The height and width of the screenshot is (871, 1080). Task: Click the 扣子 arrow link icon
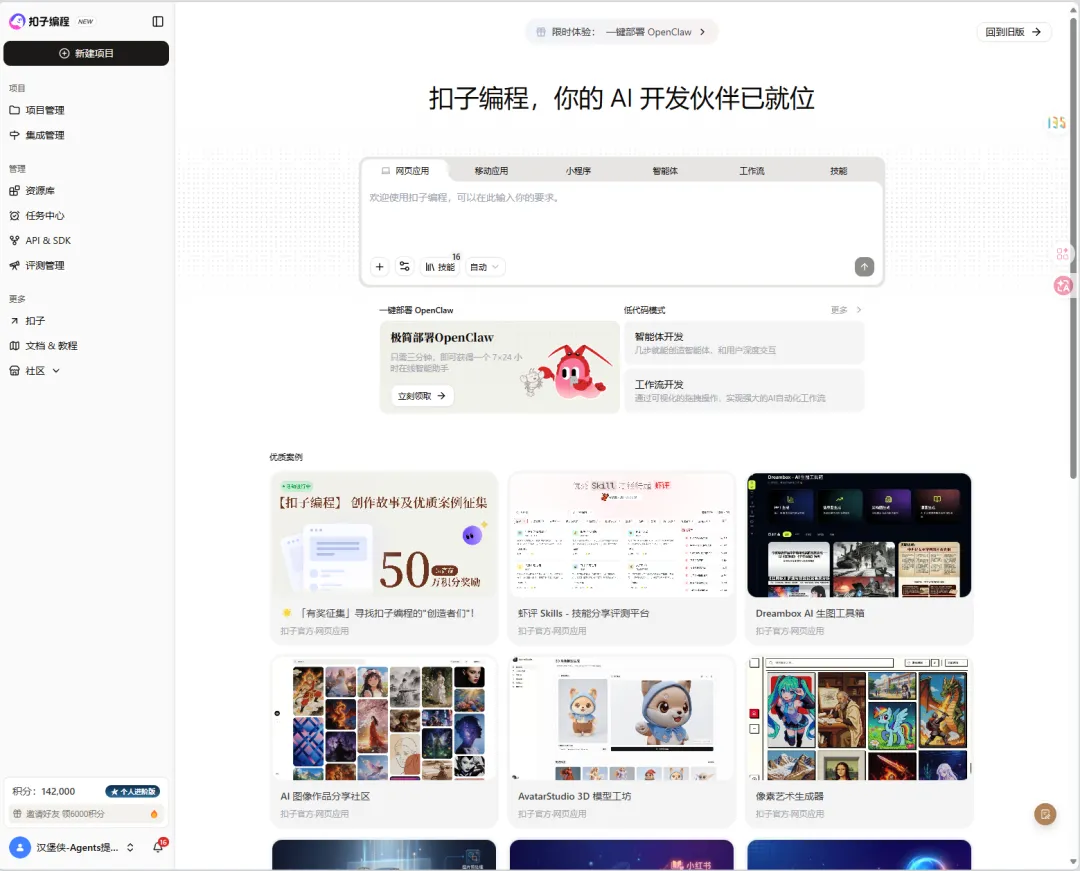(14, 321)
